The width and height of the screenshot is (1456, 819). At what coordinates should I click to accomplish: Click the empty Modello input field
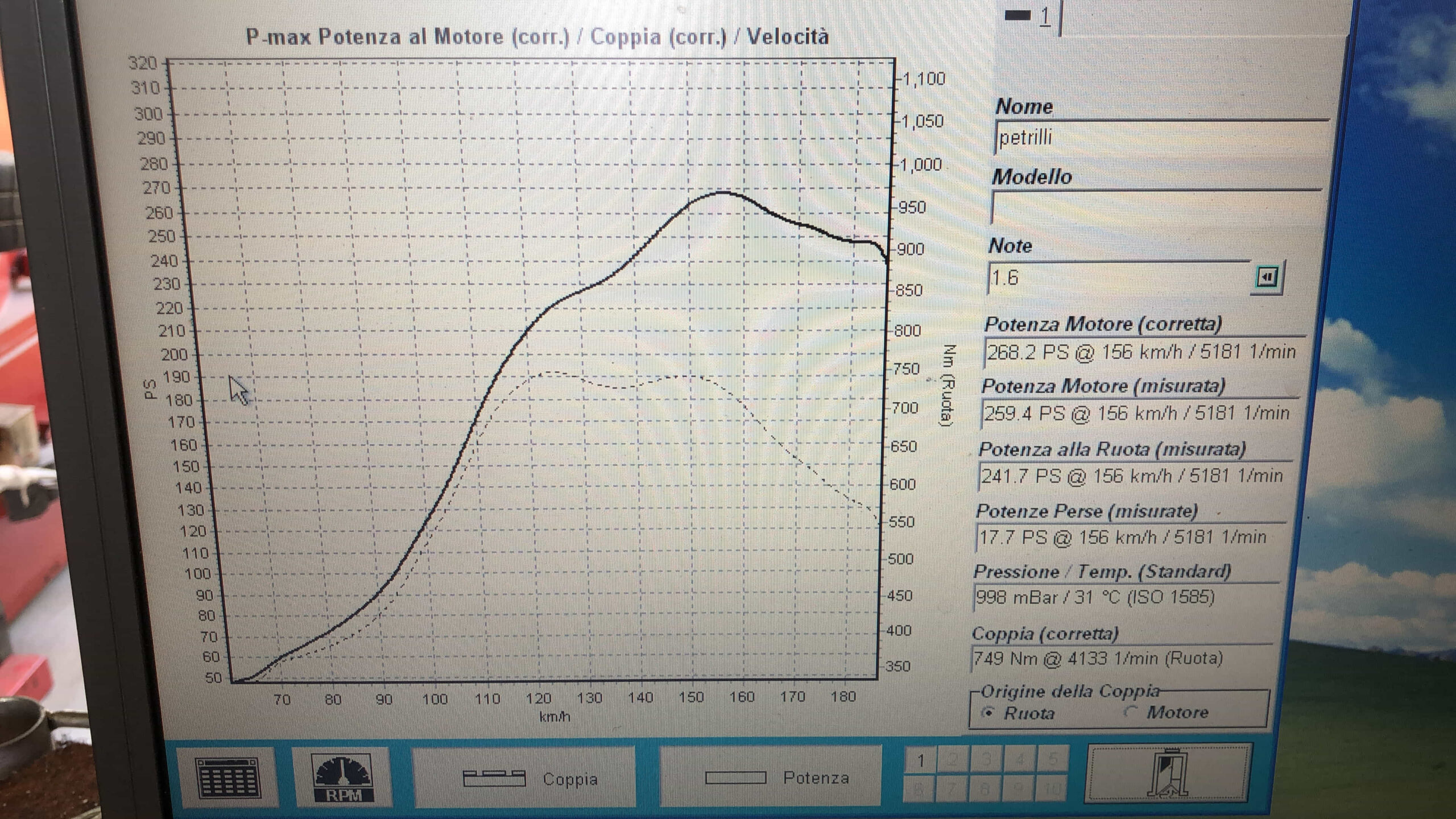(1155, 207)
